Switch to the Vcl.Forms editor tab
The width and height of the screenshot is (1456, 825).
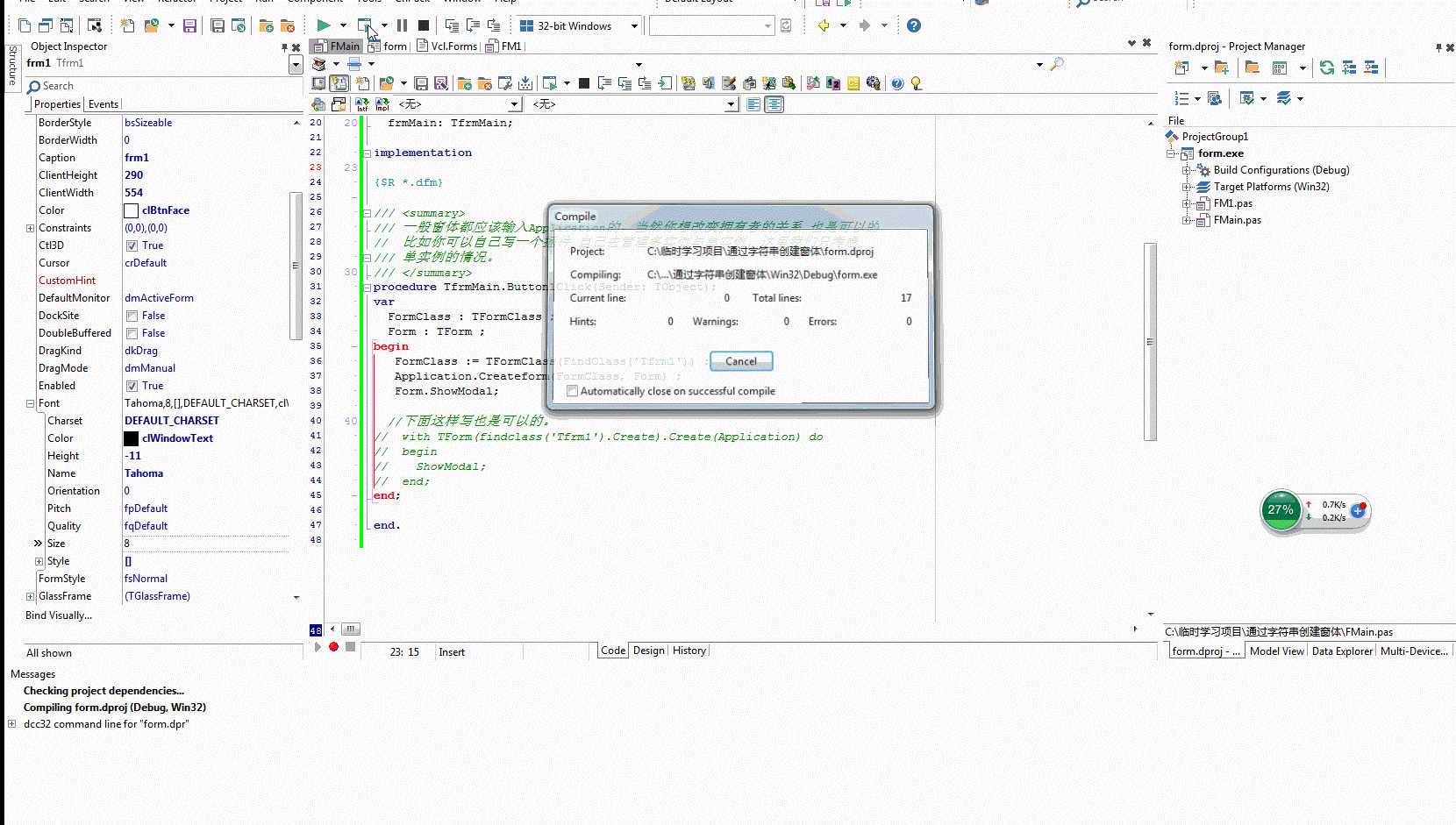446,46
